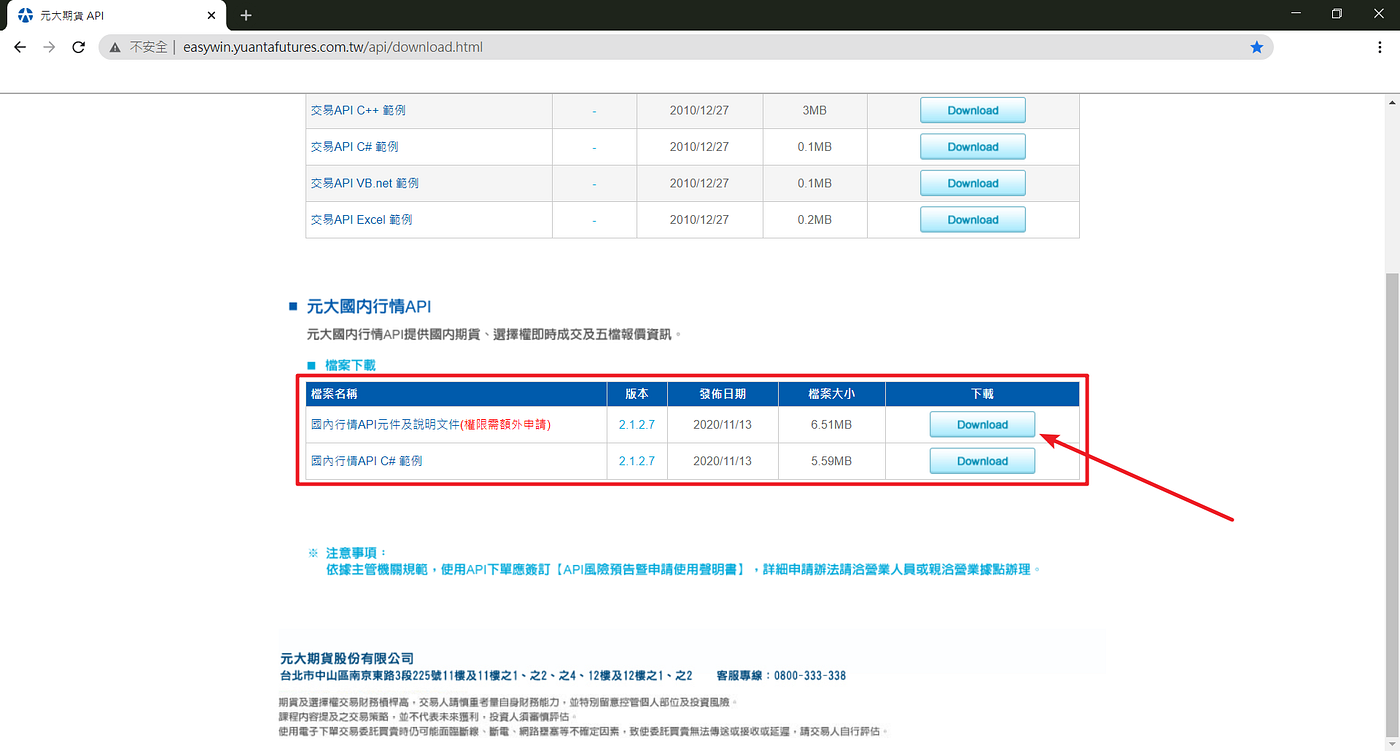
Task: Click the 元大國內行情API section heading
Action: tap(369, 307)
